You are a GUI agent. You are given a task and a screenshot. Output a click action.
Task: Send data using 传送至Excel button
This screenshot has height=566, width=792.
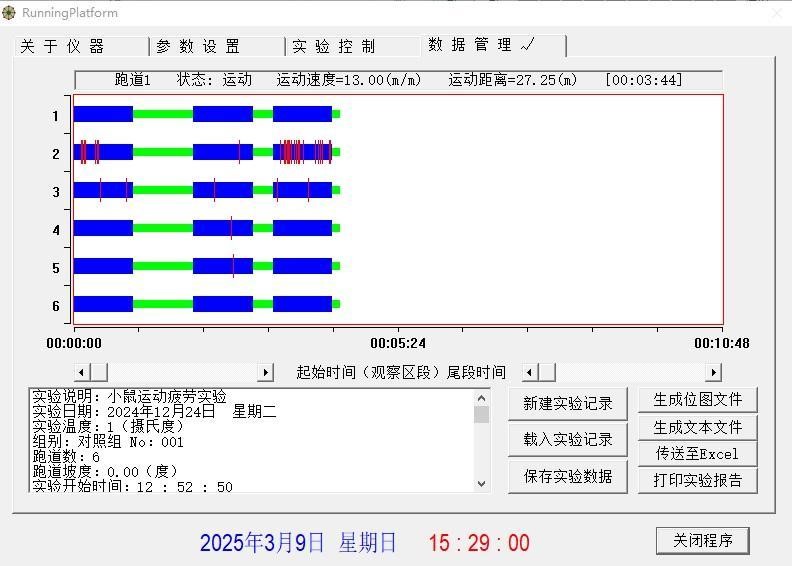698,453
